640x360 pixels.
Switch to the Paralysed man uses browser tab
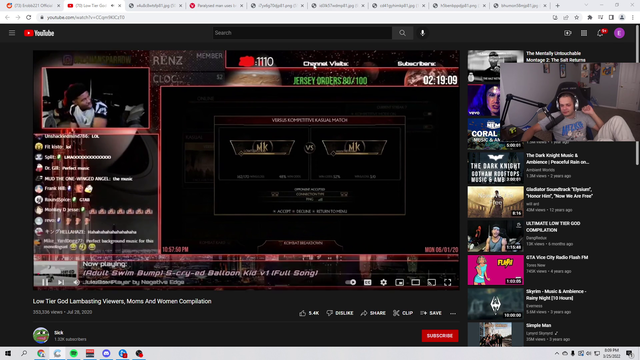216,6
